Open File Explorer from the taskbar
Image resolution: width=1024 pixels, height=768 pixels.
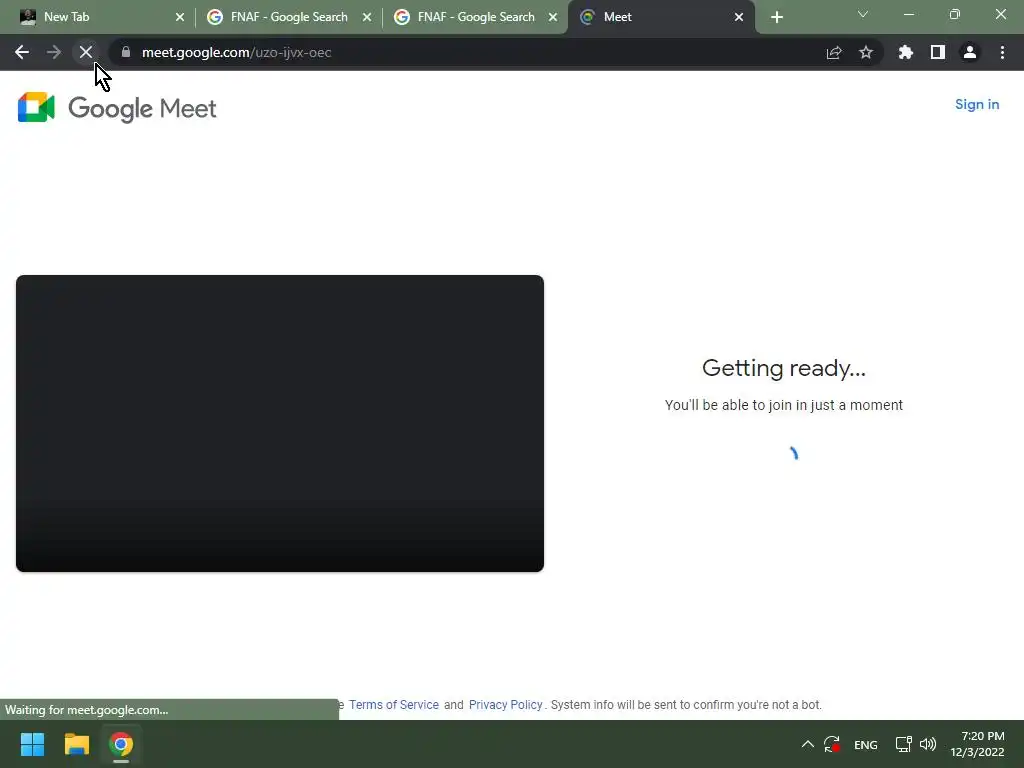click(76, 744)
